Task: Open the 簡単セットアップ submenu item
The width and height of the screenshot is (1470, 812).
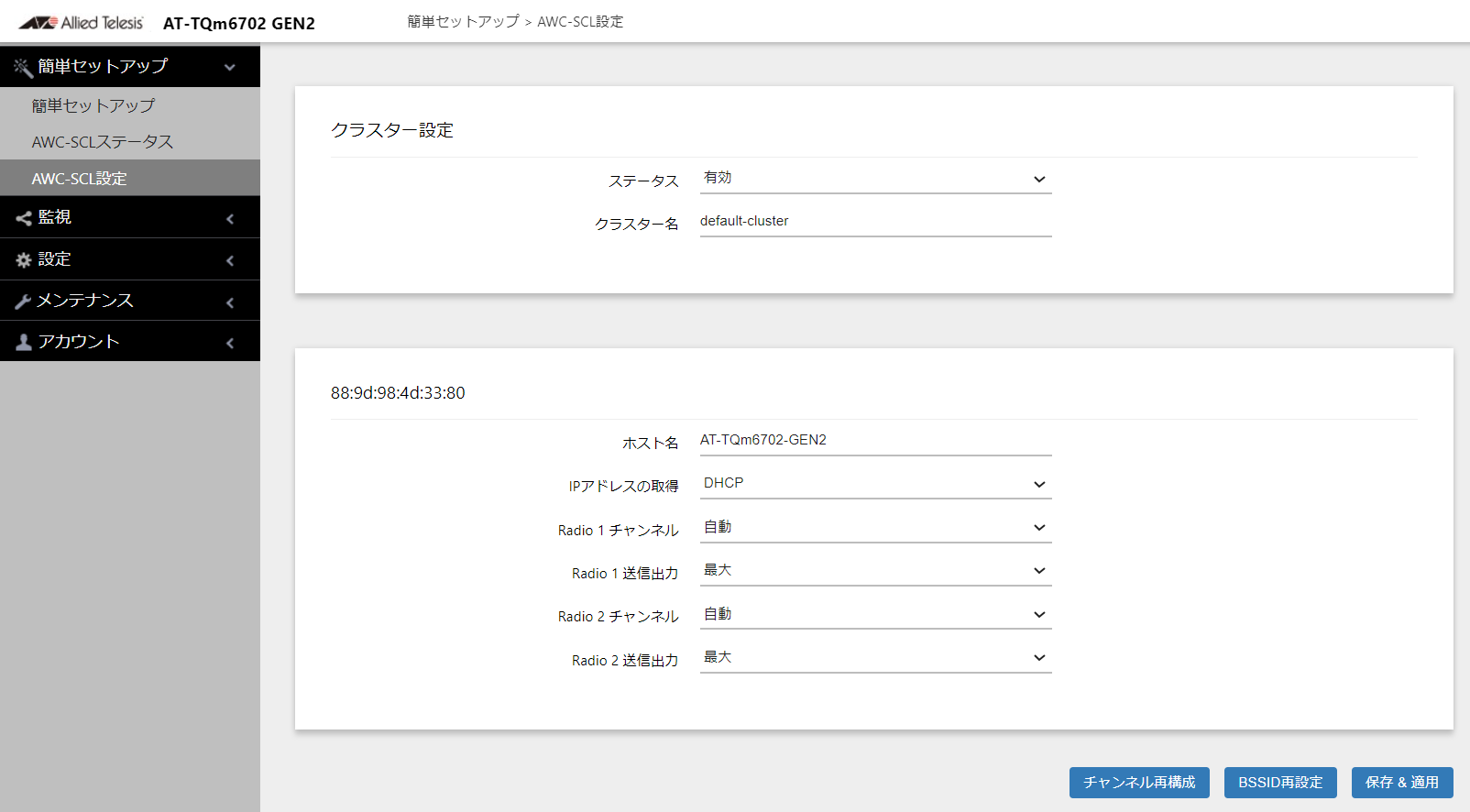Action: pyautogui.click(x=130, y=105)
